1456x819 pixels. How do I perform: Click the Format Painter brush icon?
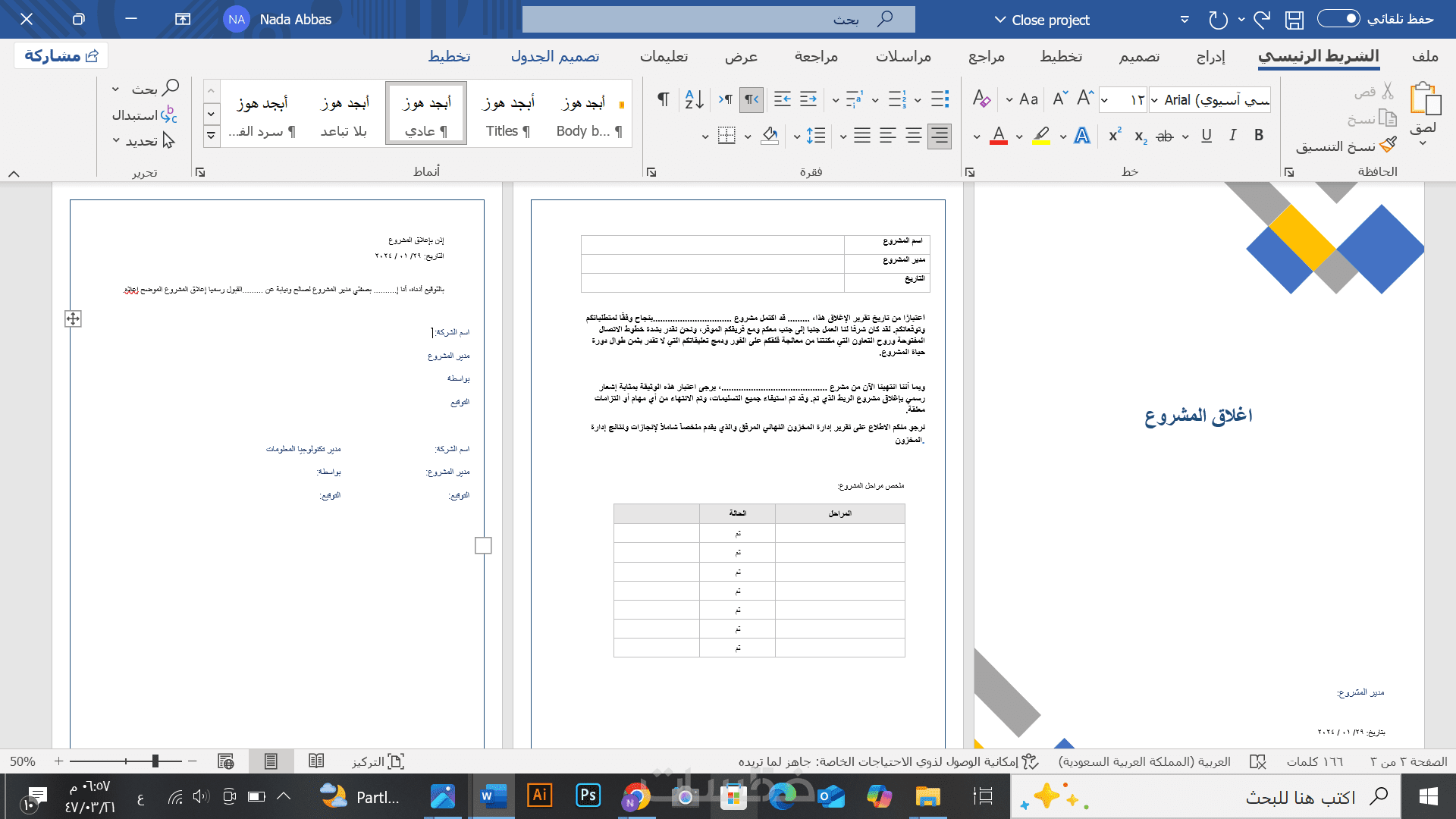1388,145
